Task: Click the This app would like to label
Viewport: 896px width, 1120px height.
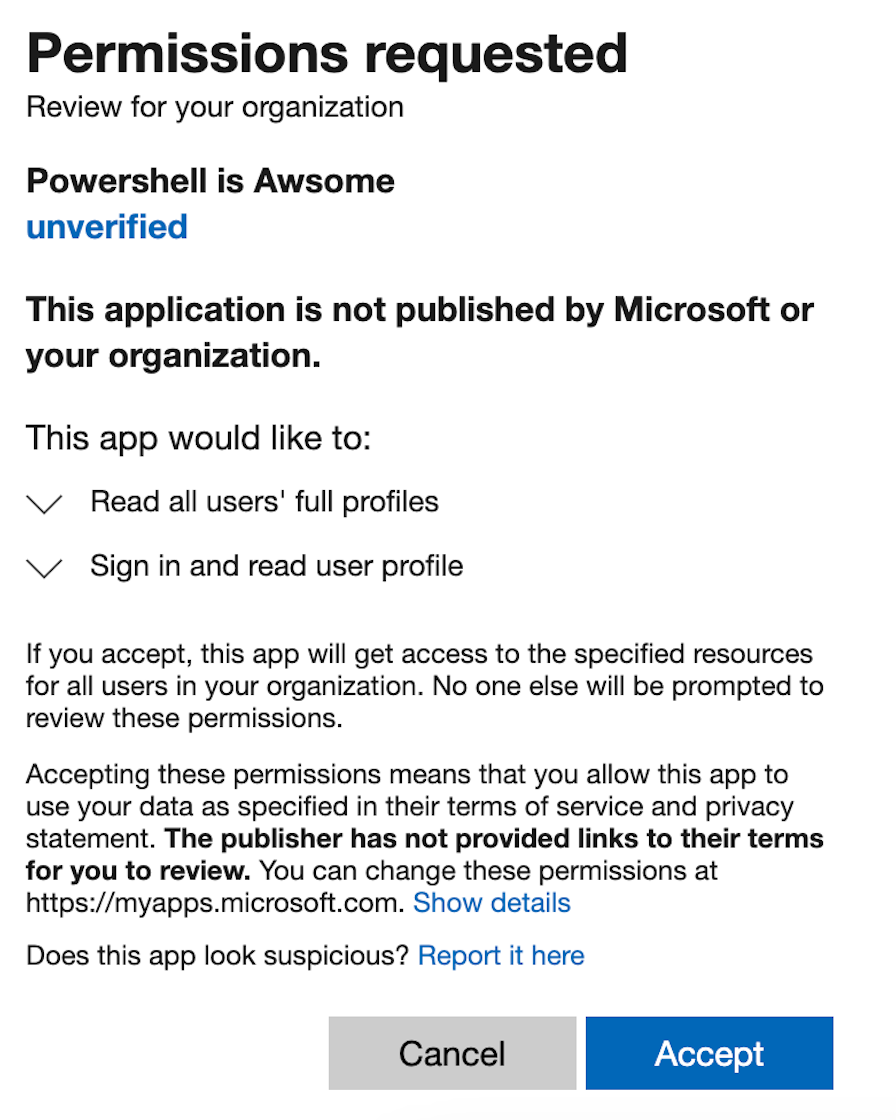Action: click(x=198, y=438)
